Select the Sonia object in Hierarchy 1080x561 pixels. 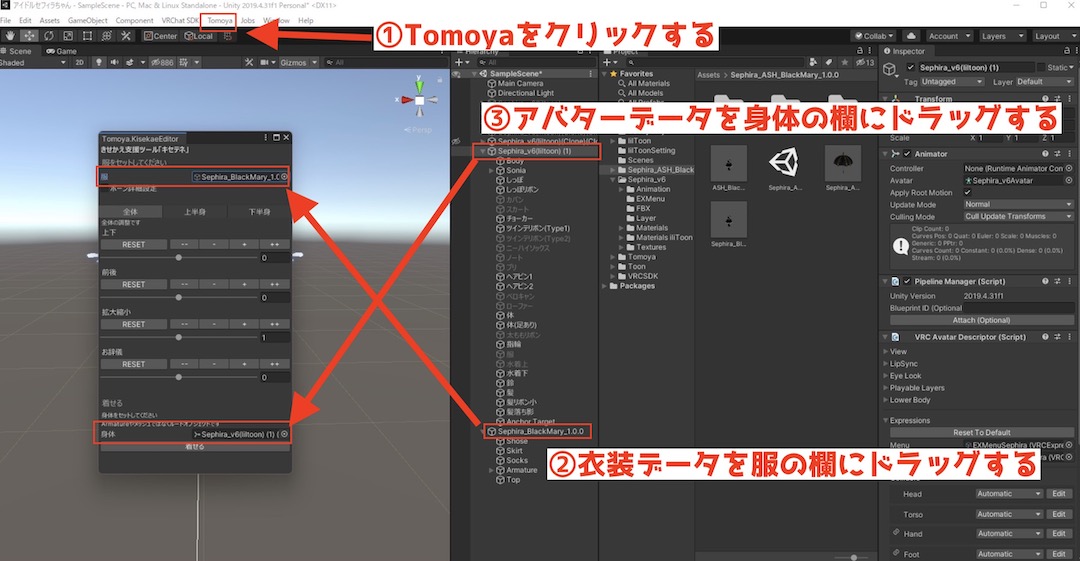coord(515,170)
